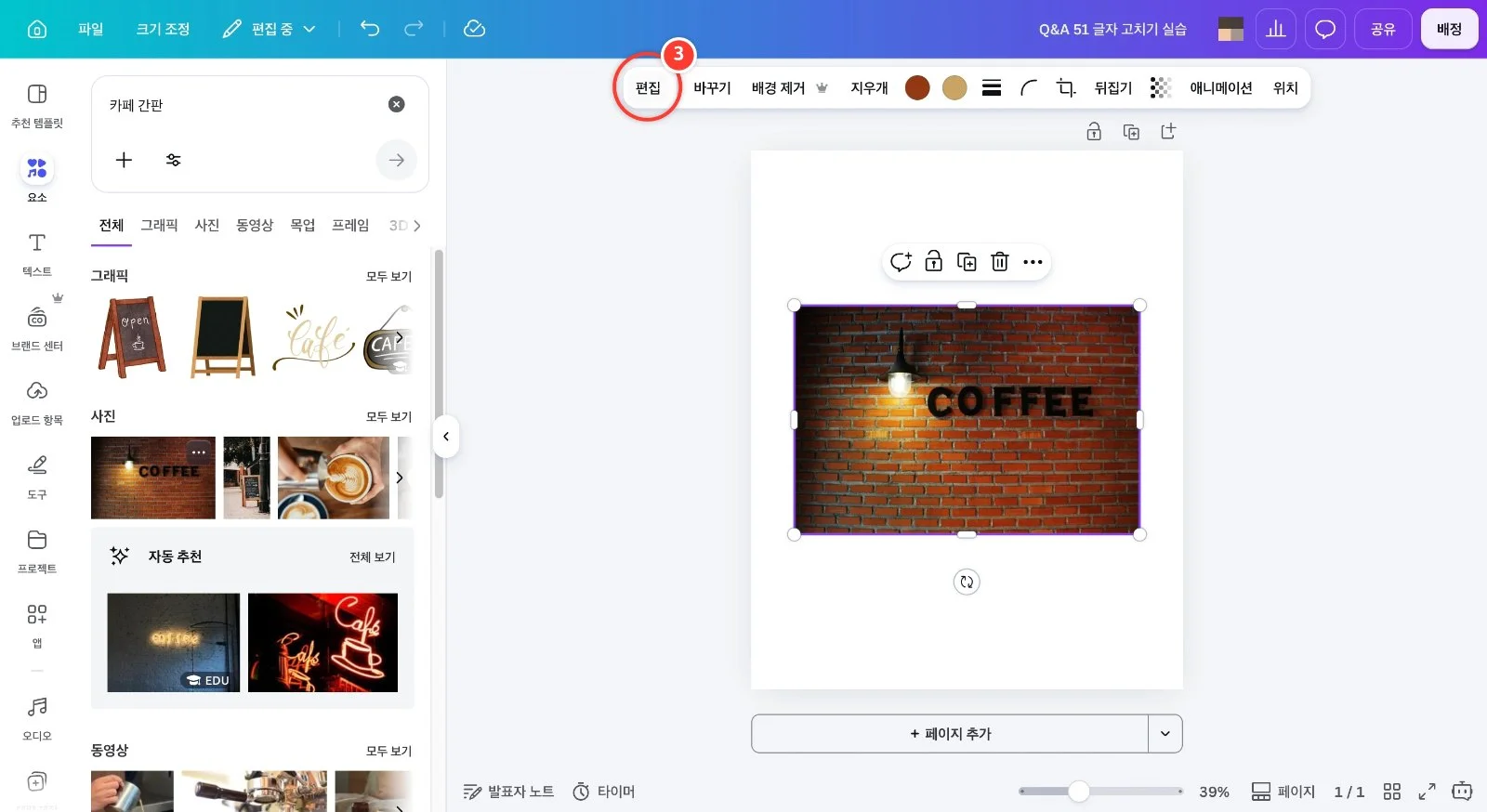Image resolution: width=1487 pixels, height=812 pixels.
Task: Open the 크기 조정 menu
Action: click(x=163, y=29)
